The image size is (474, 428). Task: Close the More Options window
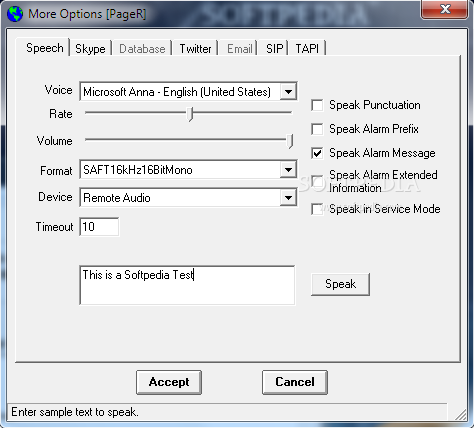pyautogui.click(x=445, y=9)
